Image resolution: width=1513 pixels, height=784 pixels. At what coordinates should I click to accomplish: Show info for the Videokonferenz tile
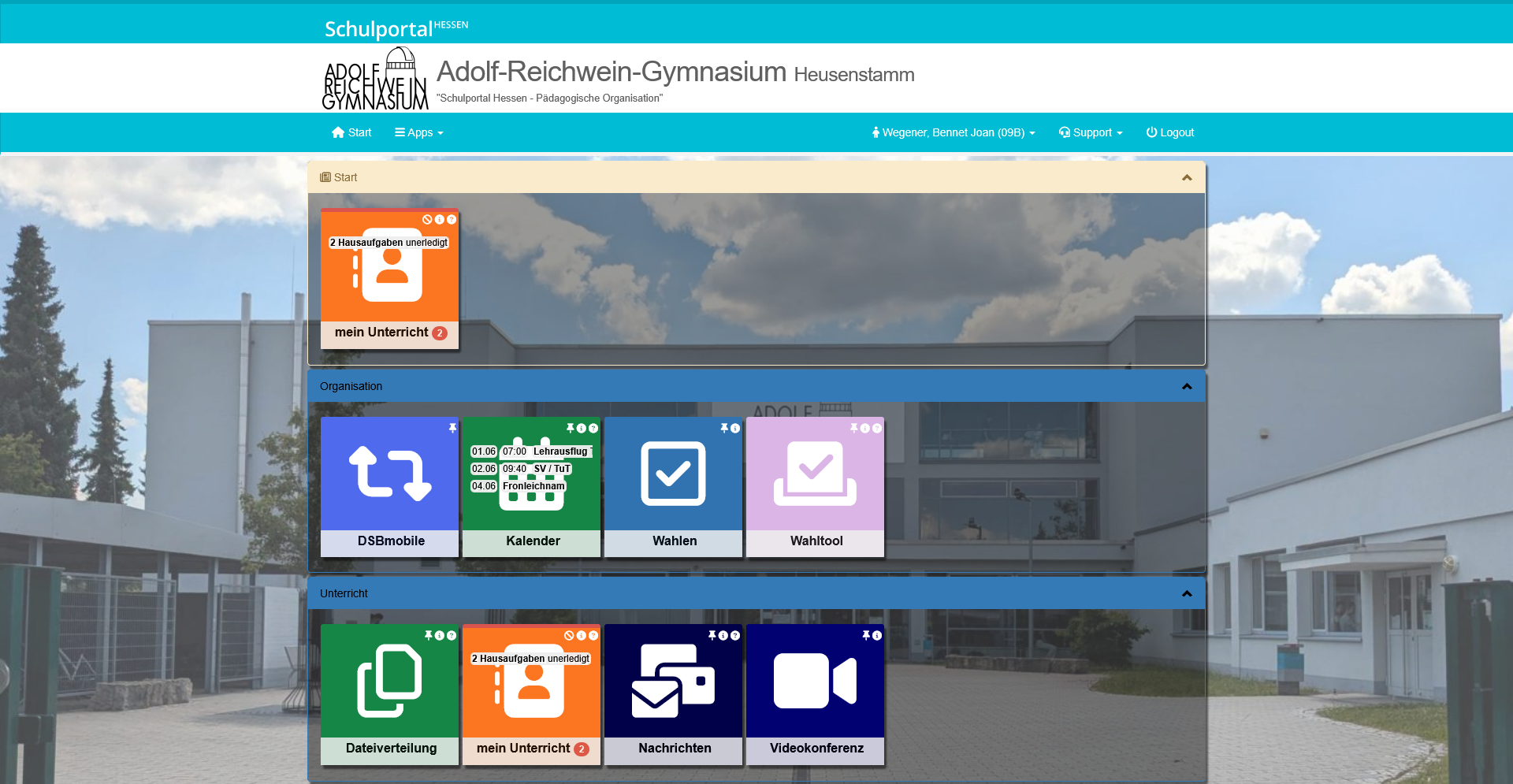point(877,635)
